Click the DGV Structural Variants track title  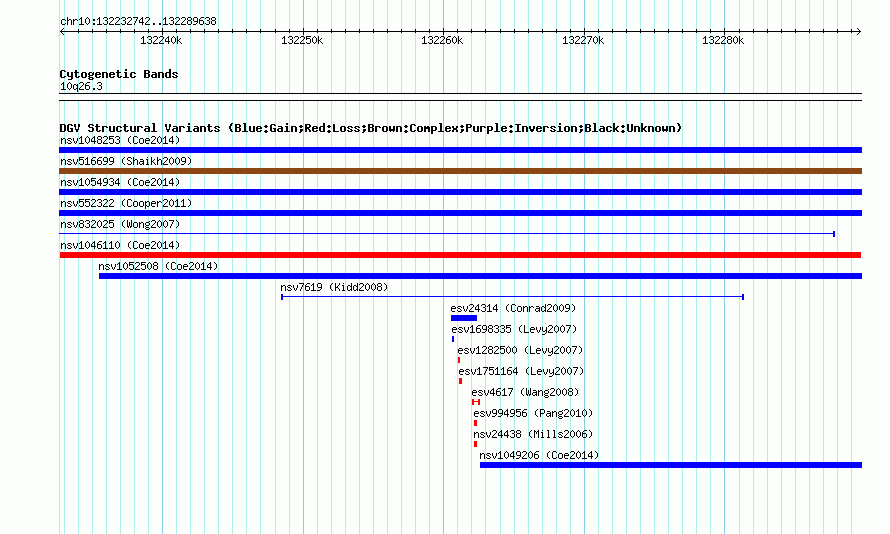click(371, 128)
